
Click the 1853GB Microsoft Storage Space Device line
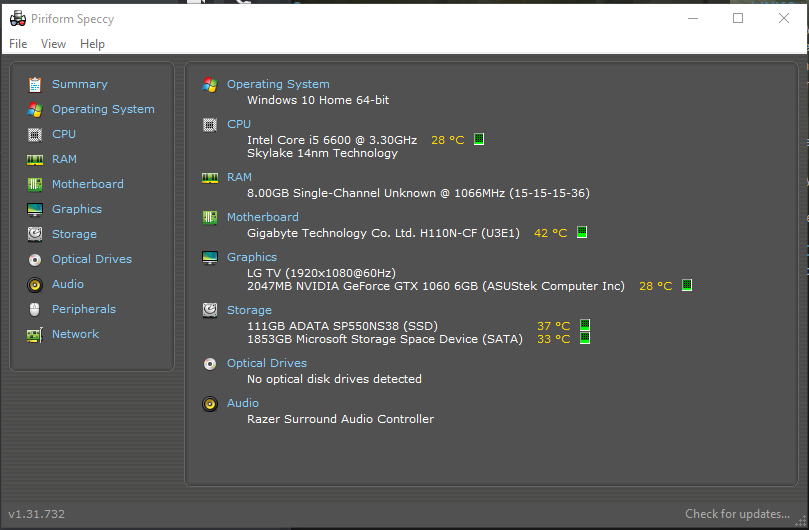coord(385,340)
